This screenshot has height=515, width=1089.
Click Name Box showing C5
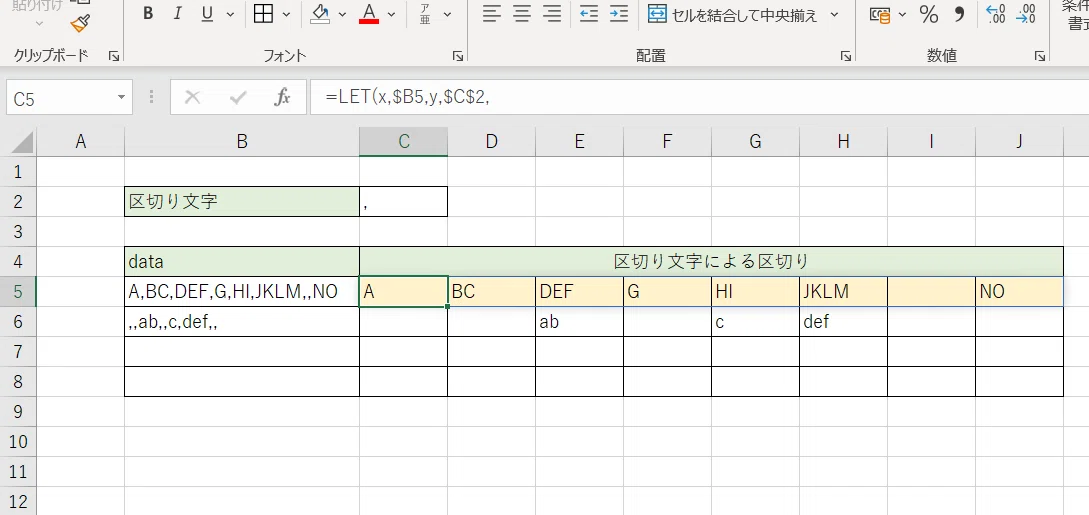[59, 98]
